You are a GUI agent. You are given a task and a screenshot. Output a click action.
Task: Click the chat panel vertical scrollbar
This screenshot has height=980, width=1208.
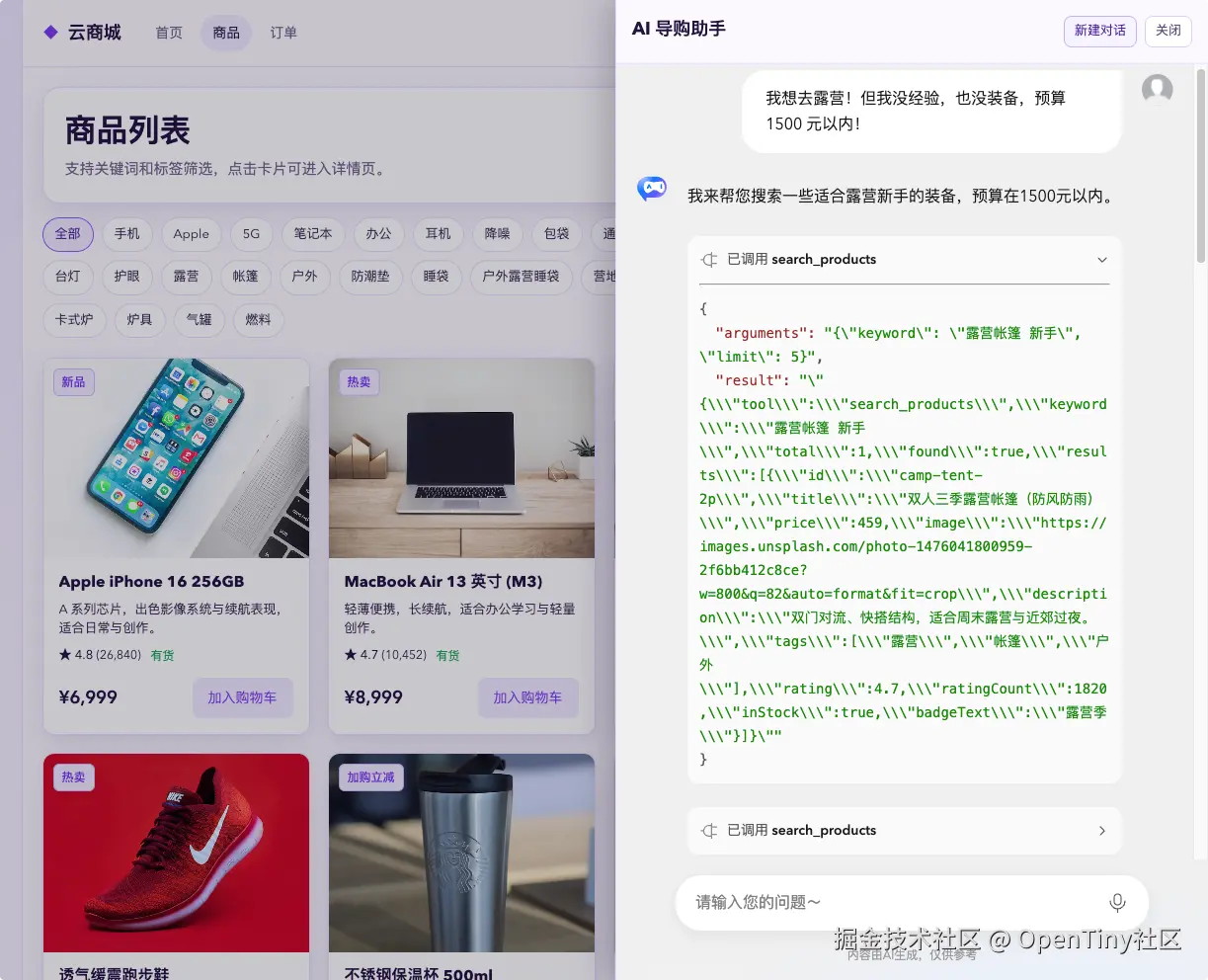pyautogui.click(x=1201, y=166)
